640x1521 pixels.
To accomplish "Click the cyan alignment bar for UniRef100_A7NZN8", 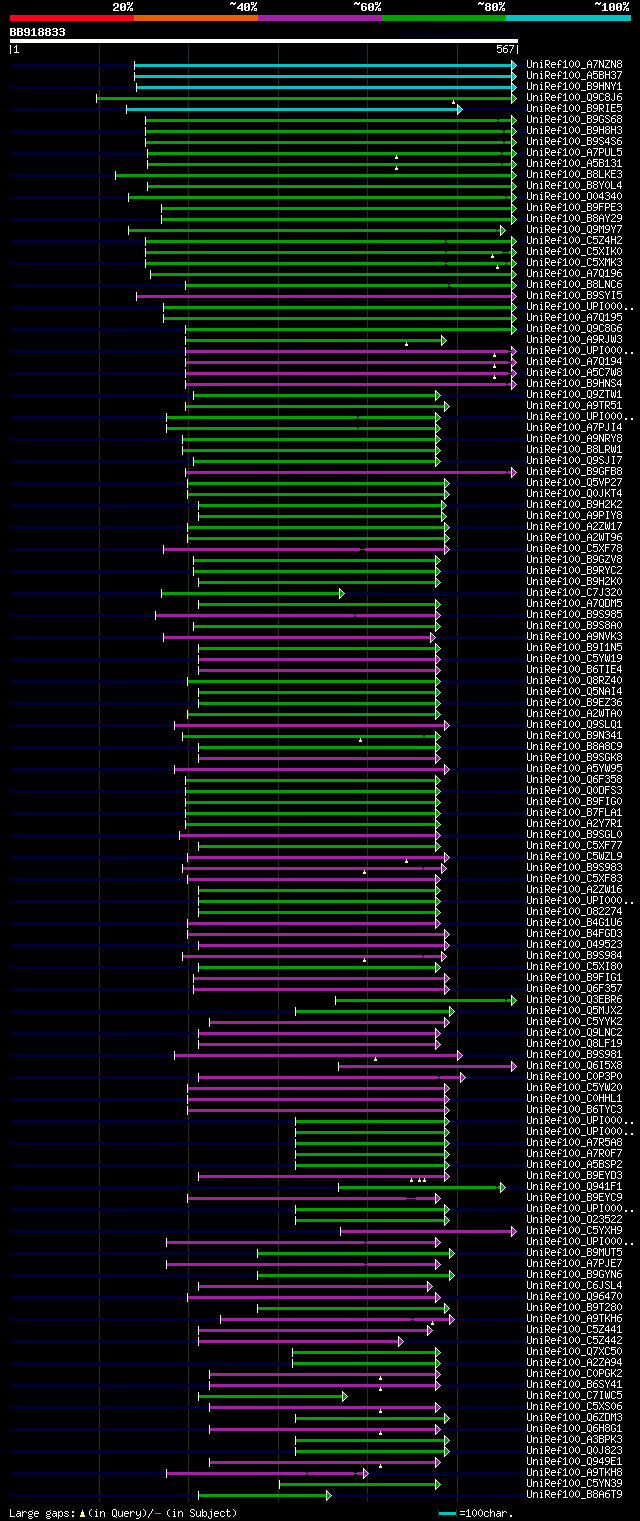I will tap(325, 64).
